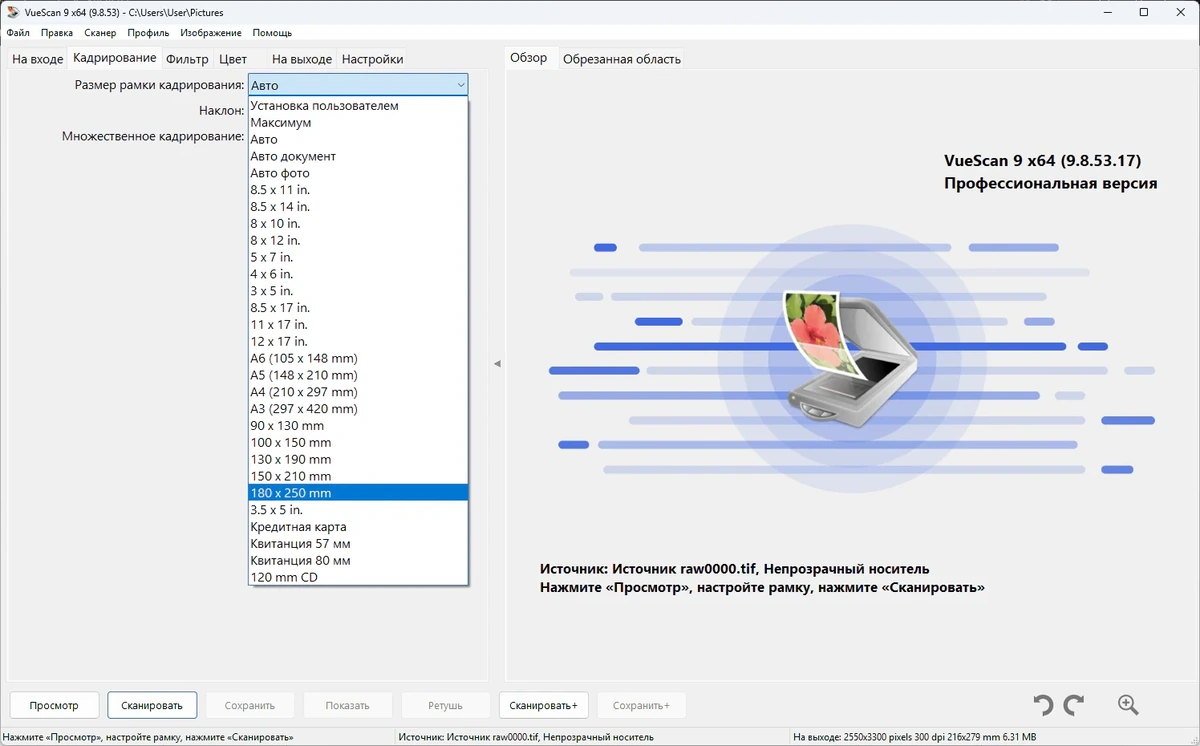Choose Авто option in the list

pyautogui.click(x=358, y=139)
